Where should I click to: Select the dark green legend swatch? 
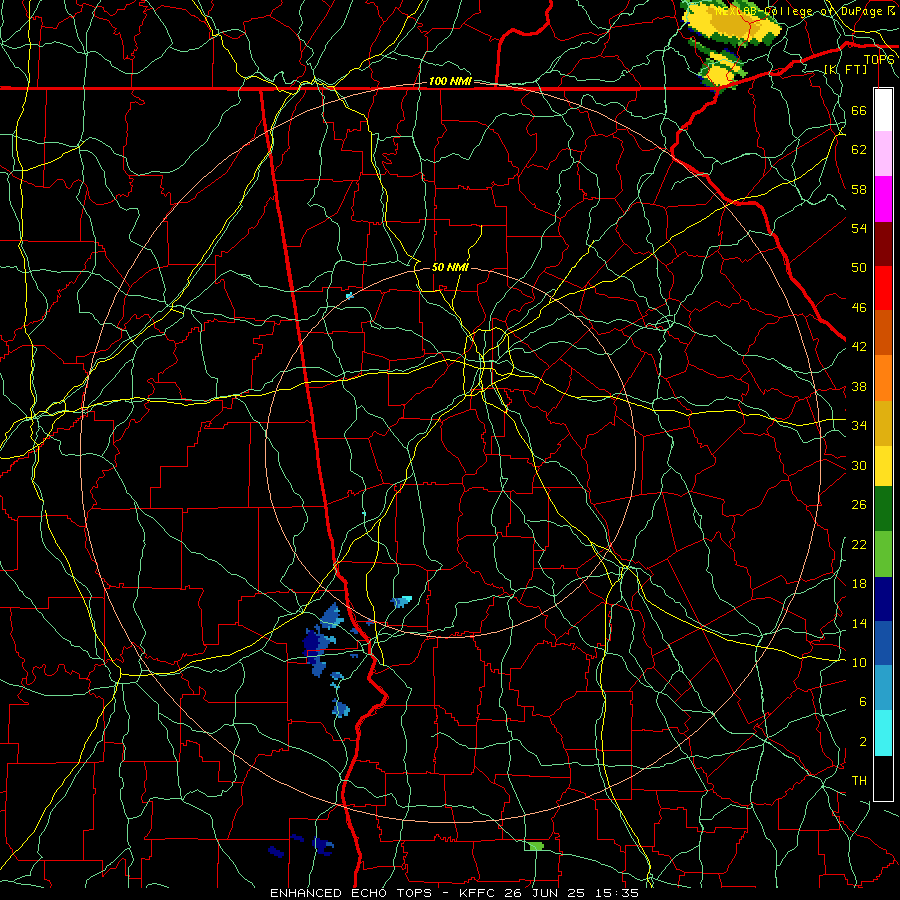883,509
